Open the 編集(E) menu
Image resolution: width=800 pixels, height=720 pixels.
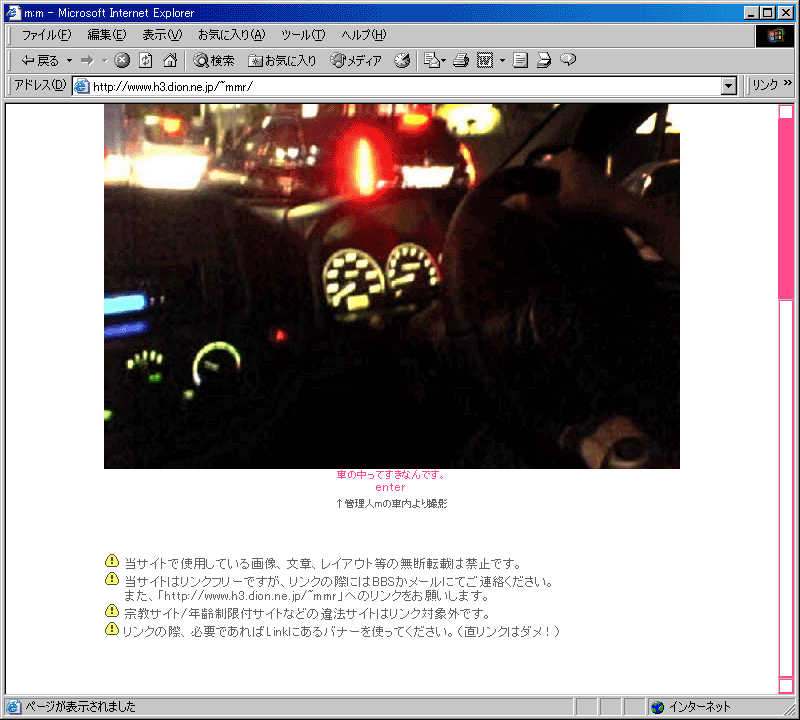pos(107,35)
